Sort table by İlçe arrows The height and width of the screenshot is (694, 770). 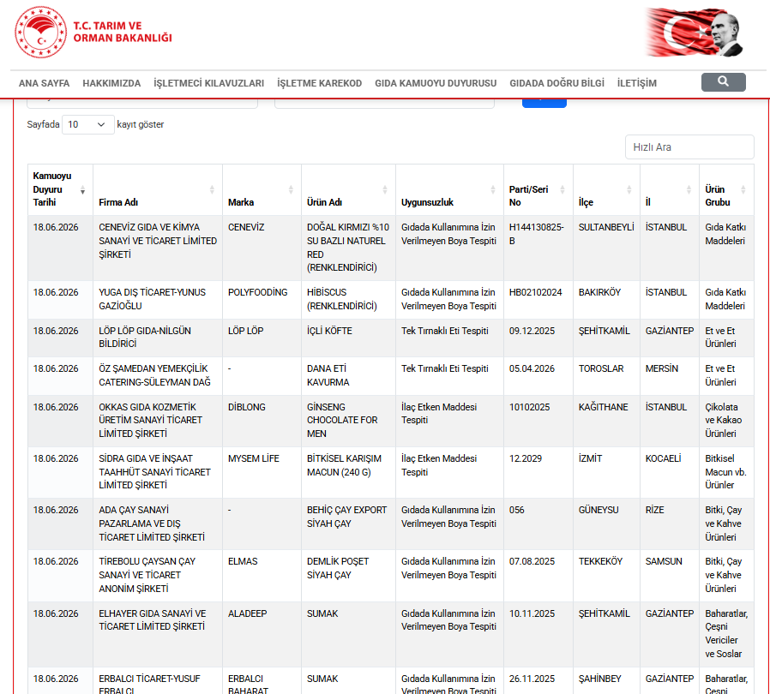coord(629,190)
